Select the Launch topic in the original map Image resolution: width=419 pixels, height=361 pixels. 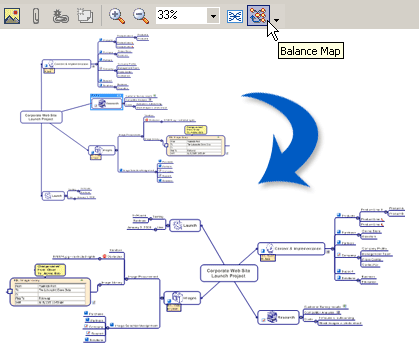(x=53, y=196)
